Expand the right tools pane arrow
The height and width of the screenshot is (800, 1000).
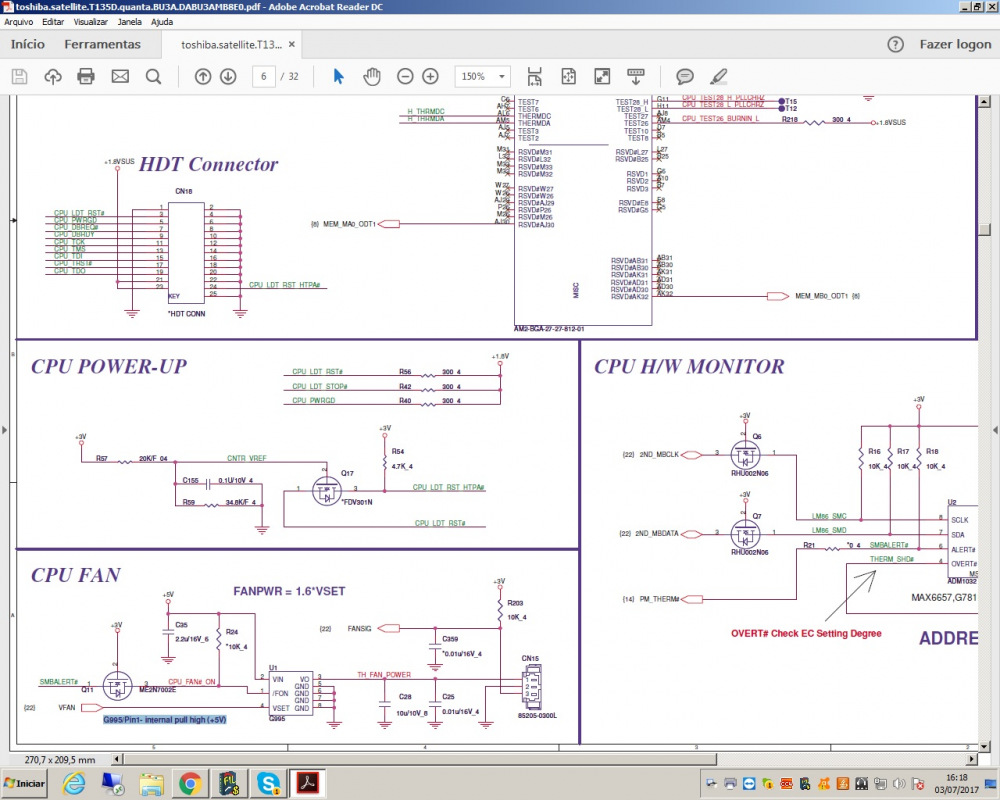coord(994,429)
